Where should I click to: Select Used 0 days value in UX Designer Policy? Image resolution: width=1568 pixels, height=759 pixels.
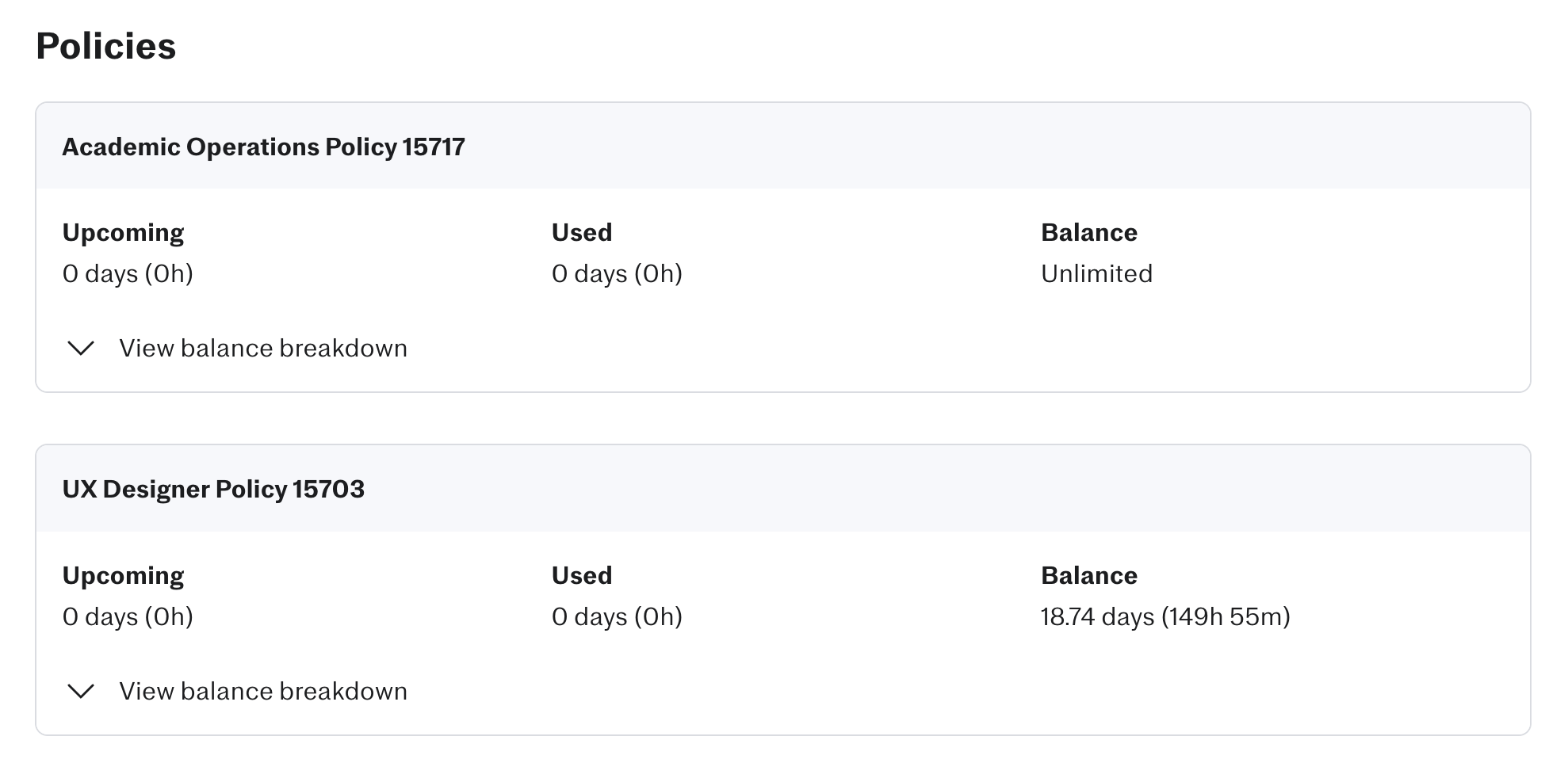pyautogui.click(x=617, y=617)
